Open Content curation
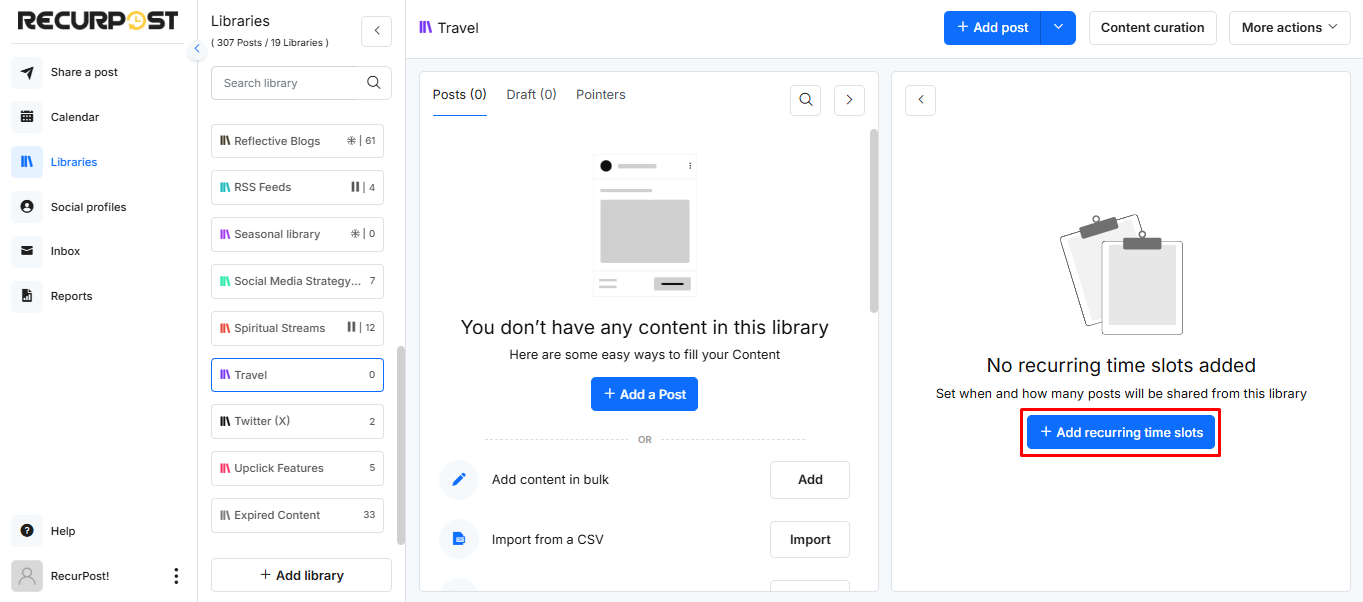 [1152, 28]
